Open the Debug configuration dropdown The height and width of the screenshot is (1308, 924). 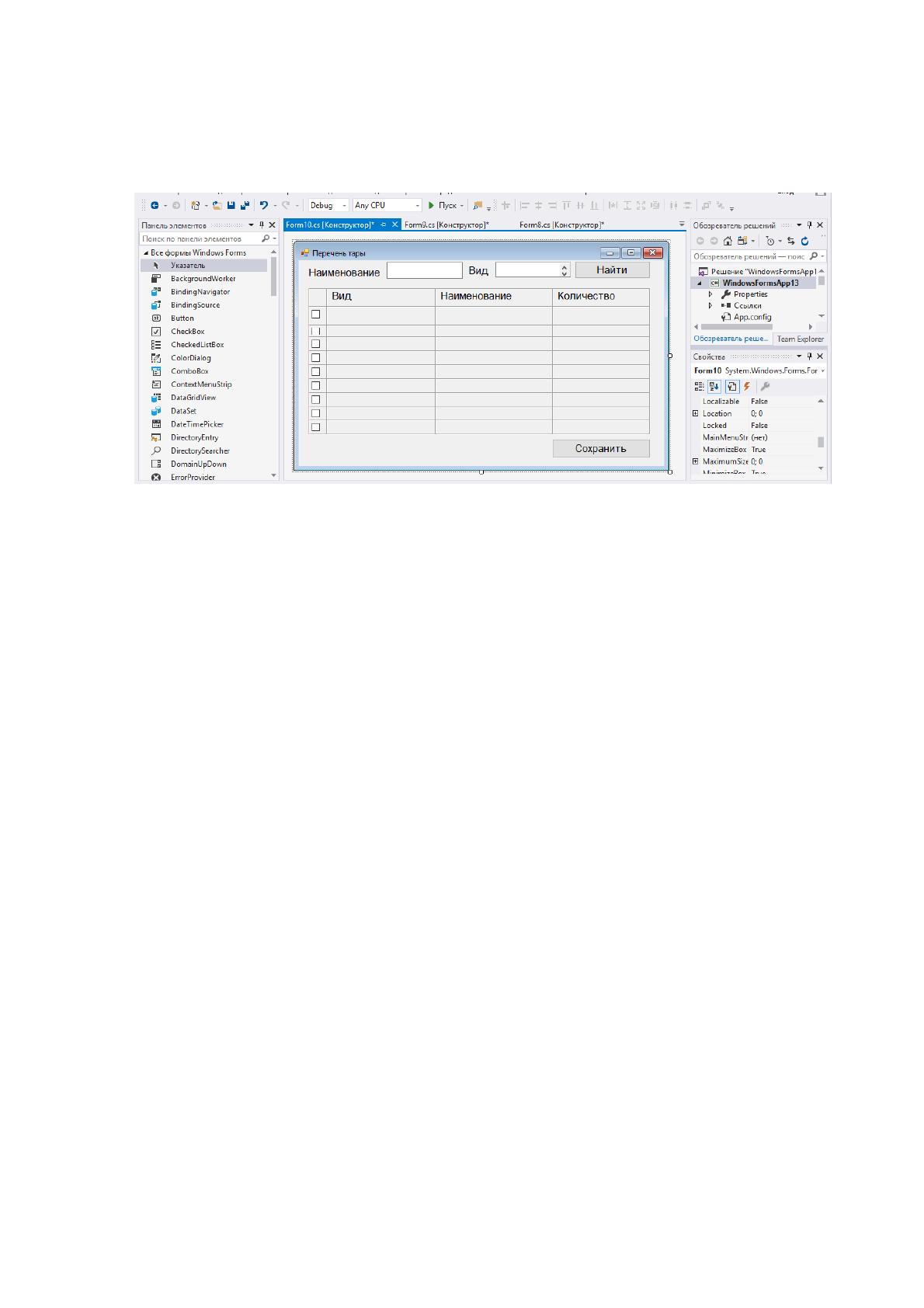[328, 206]
